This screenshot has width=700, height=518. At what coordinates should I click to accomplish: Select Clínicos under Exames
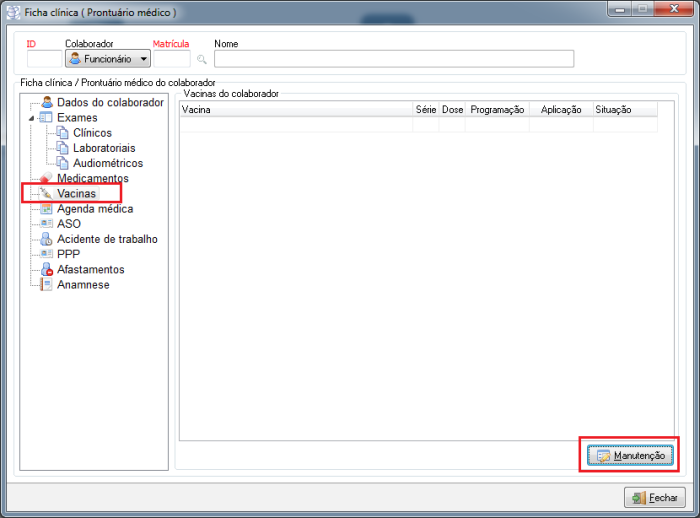92,133
